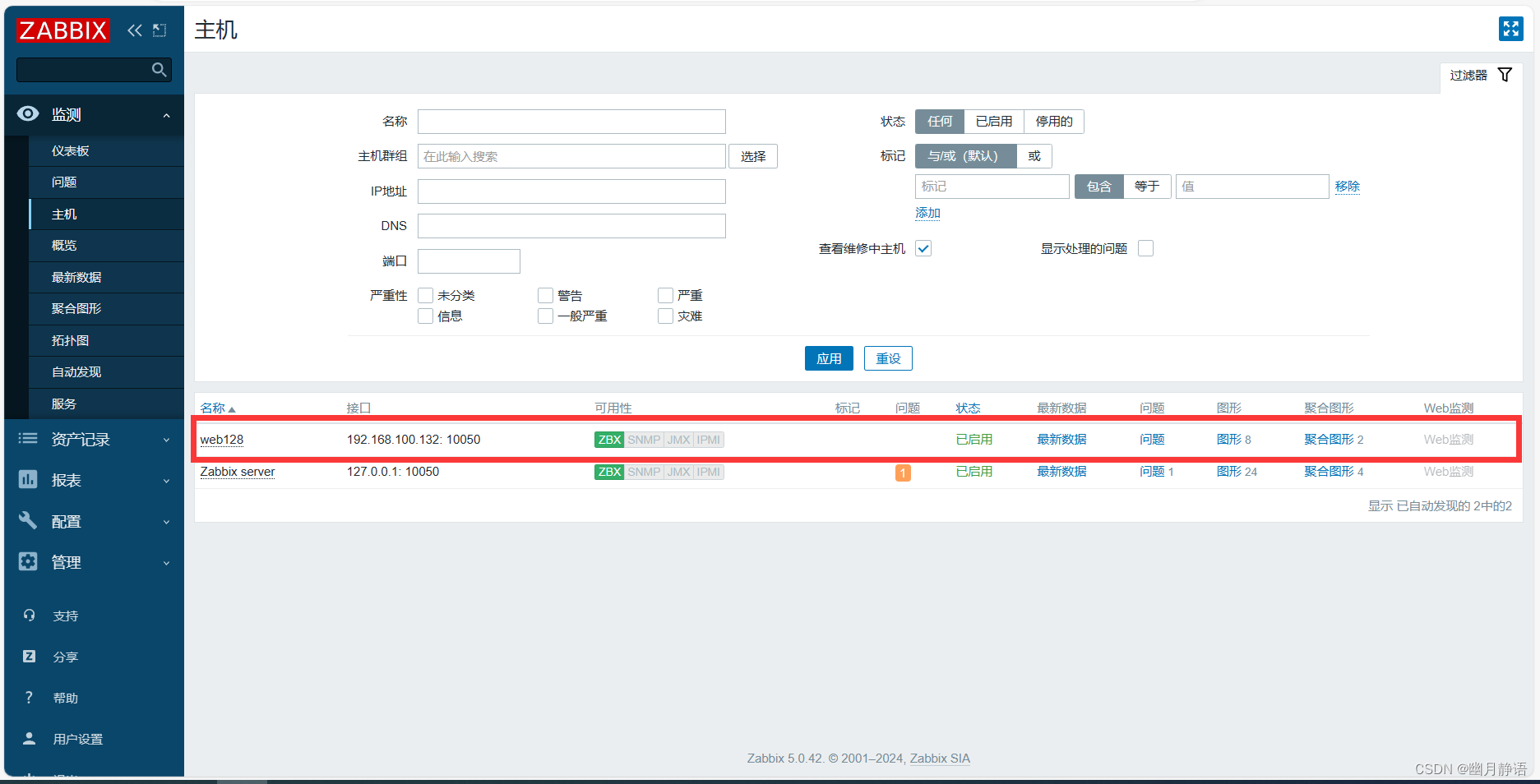Open the web128 host link

pyautogui.click(x=222, y=440)
